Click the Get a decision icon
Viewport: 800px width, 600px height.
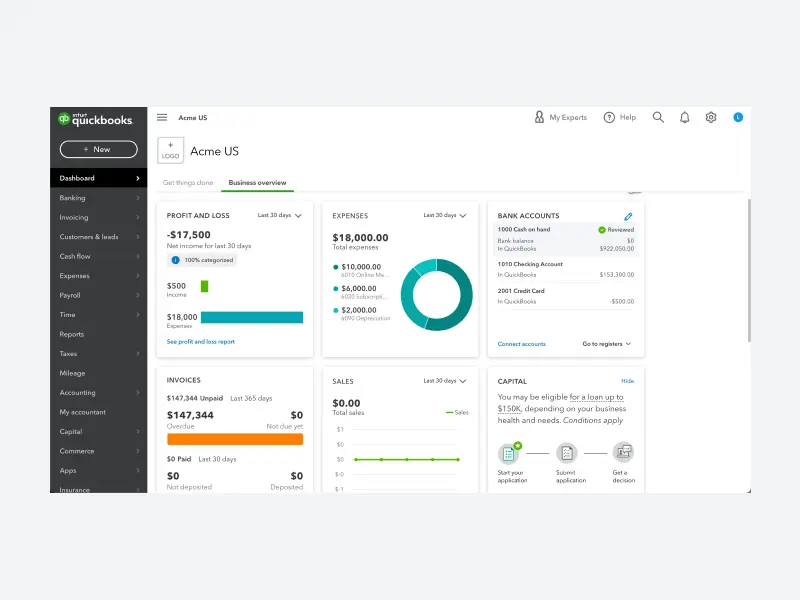click(x=623, y=453)
